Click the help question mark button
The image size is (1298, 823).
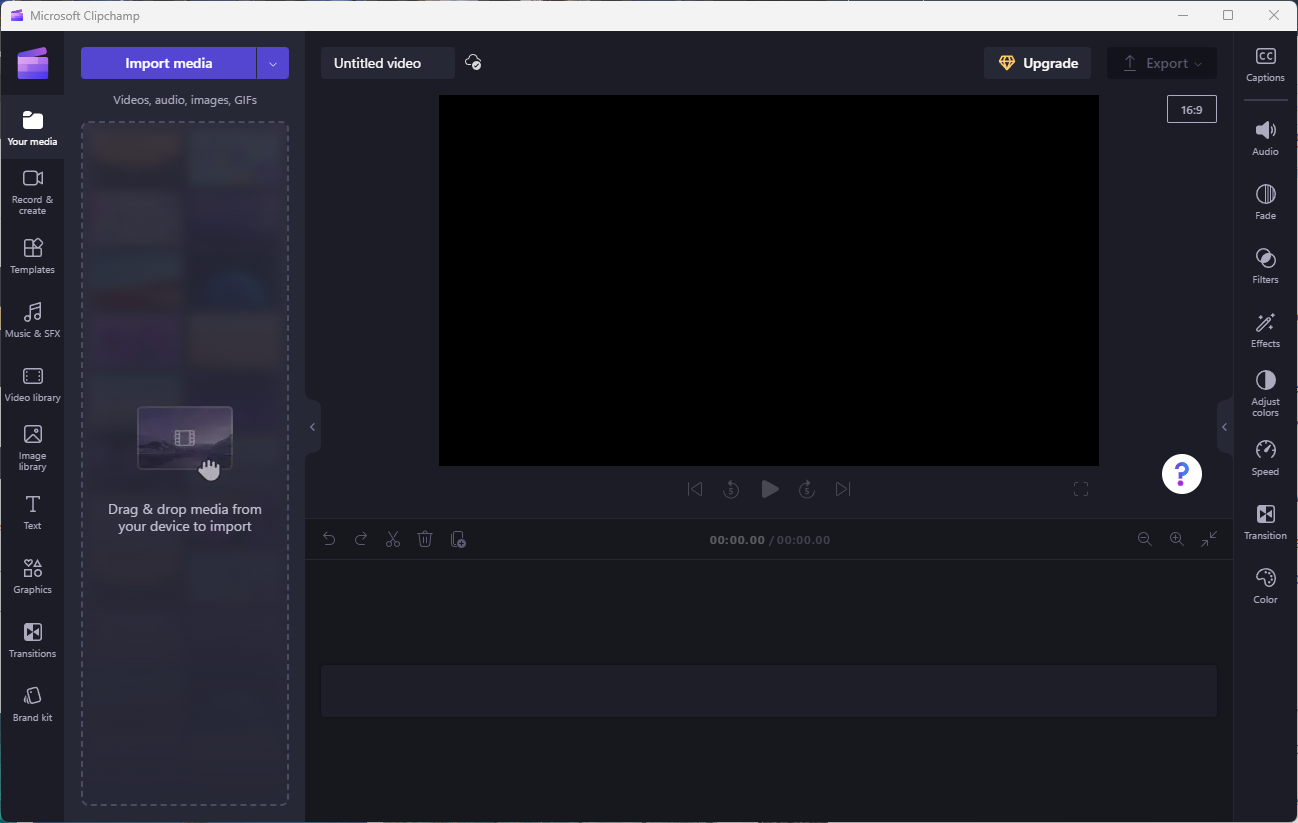point(1182,473)
